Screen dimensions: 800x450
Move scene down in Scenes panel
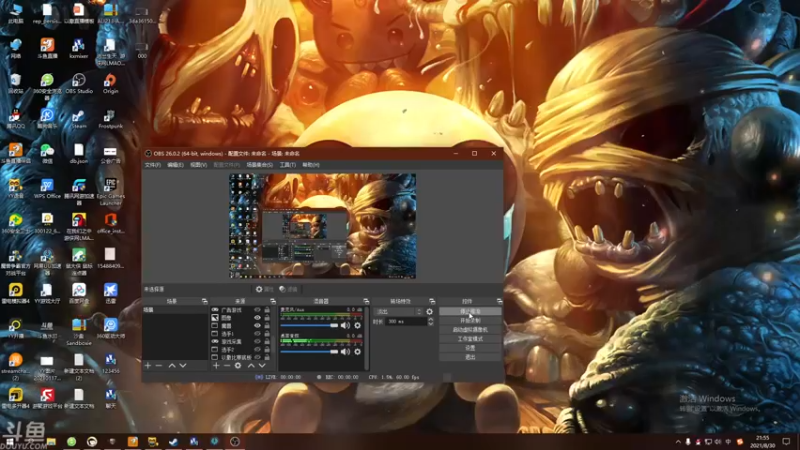click(183, 366)
